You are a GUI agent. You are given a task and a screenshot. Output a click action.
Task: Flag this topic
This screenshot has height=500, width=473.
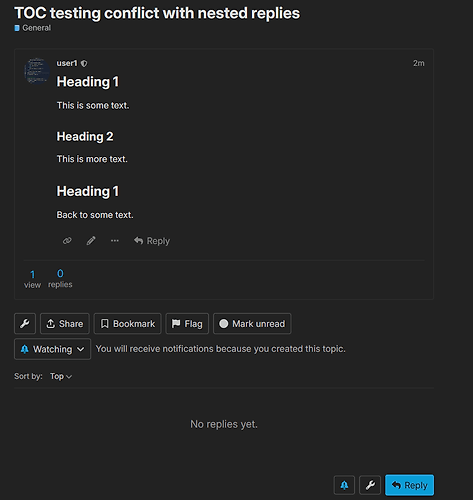(187, 323)
